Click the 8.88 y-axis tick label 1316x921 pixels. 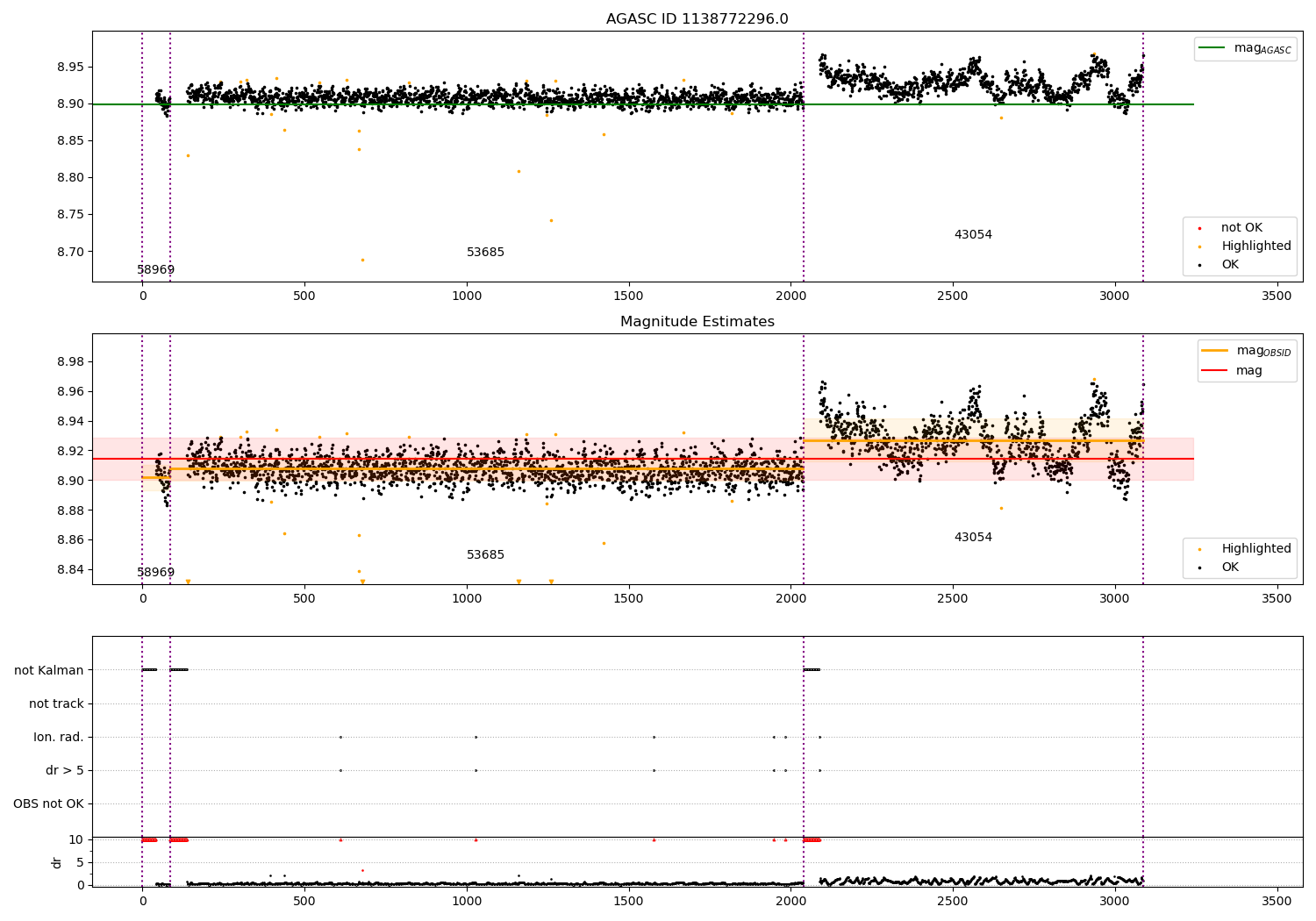click(x=71, y=510)
